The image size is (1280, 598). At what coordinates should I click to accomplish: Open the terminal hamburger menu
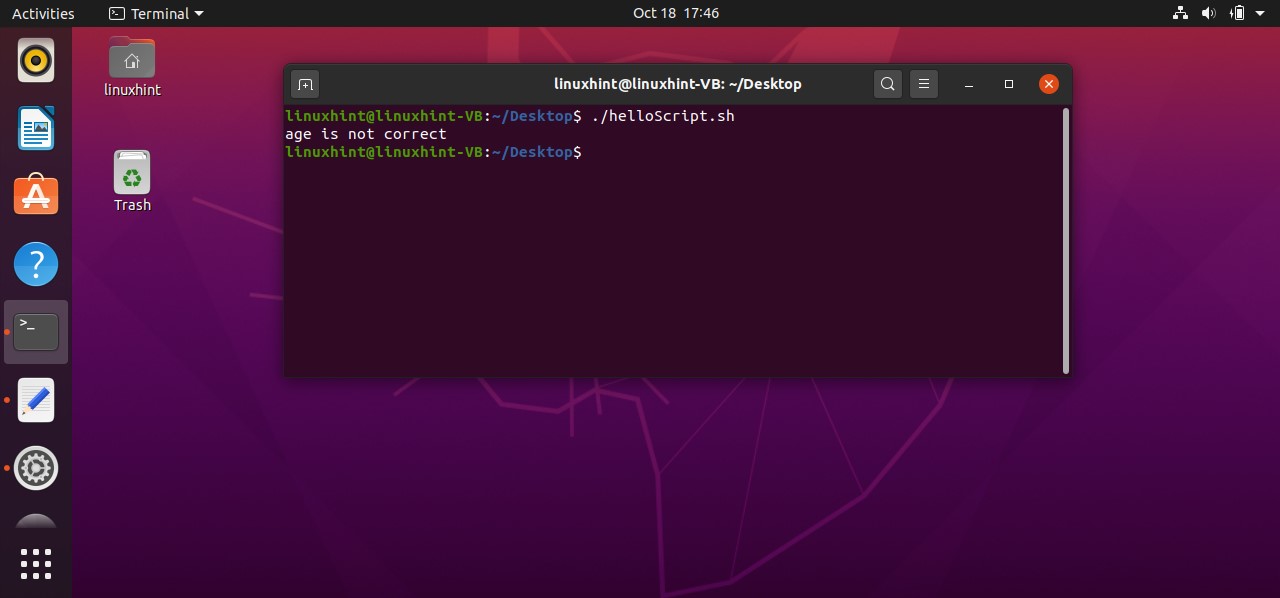coord(924,84)
